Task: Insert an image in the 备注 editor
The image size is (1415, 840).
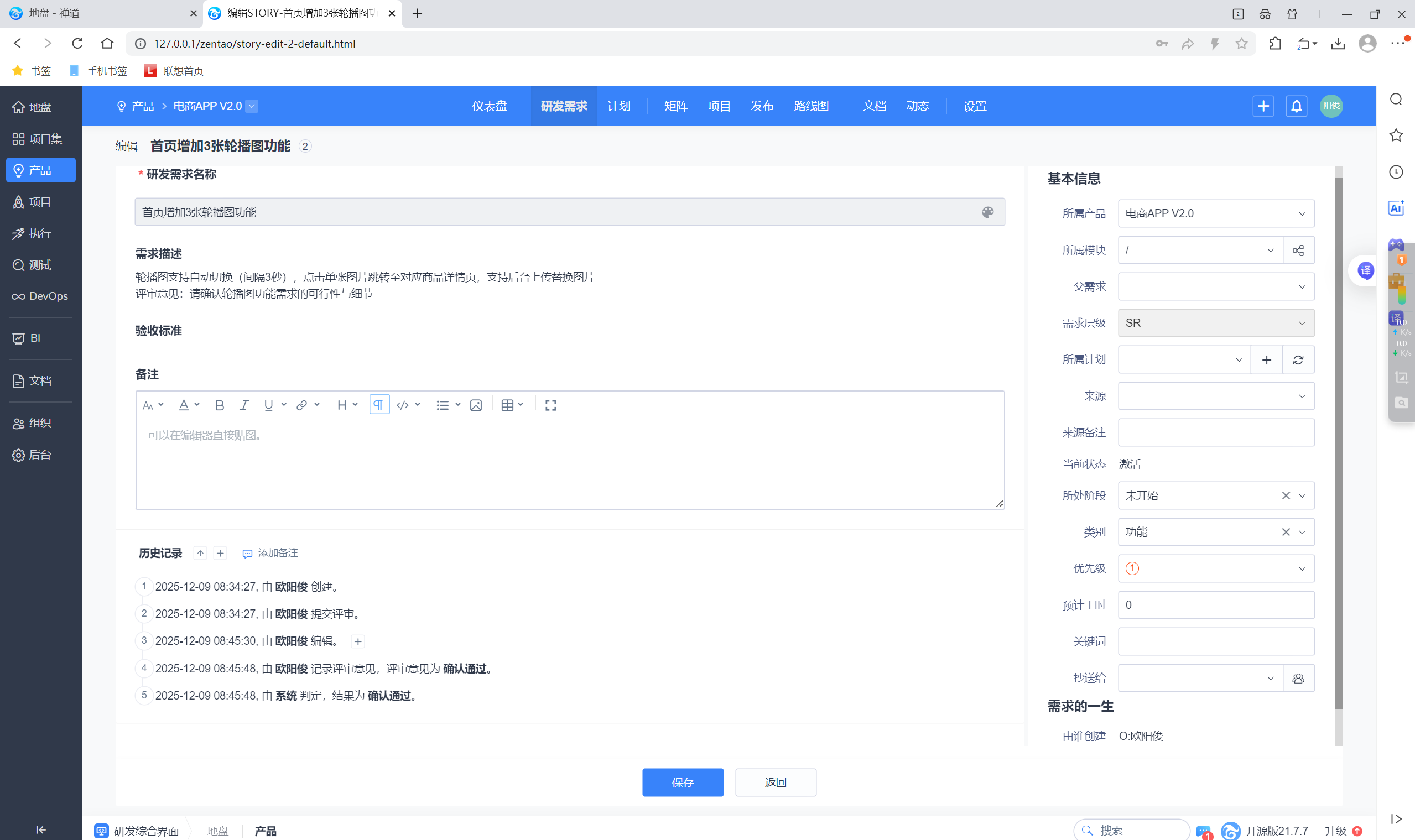Action: [475, 405]
